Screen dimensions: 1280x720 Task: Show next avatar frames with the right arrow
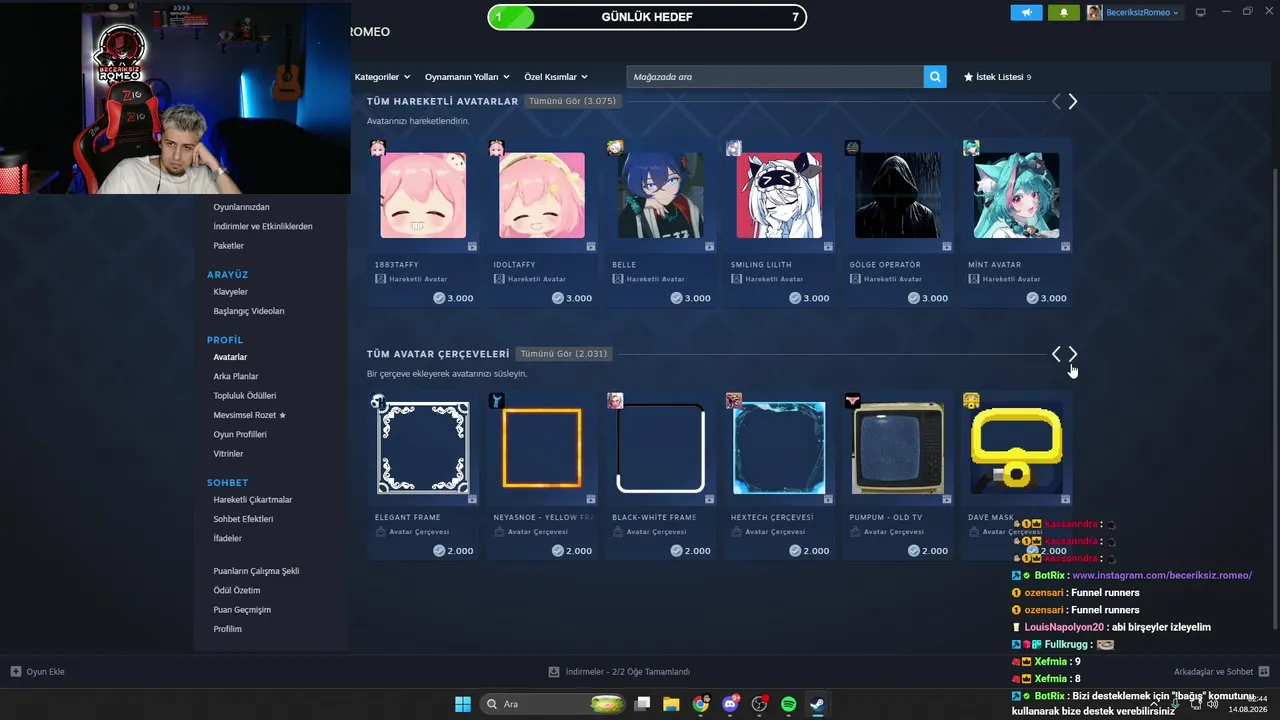(x=1073, y=354)
